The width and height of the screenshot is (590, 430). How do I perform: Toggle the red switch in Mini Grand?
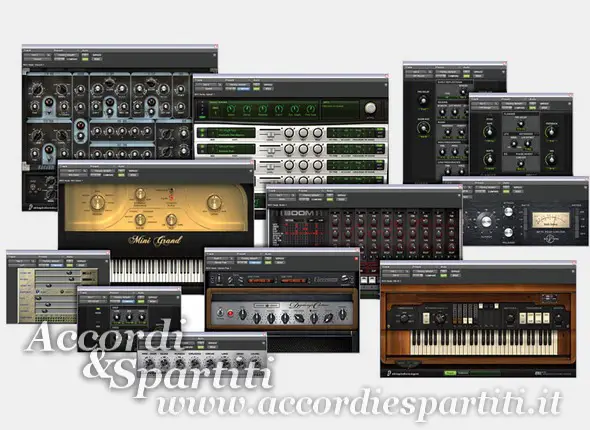click(171, 198)
